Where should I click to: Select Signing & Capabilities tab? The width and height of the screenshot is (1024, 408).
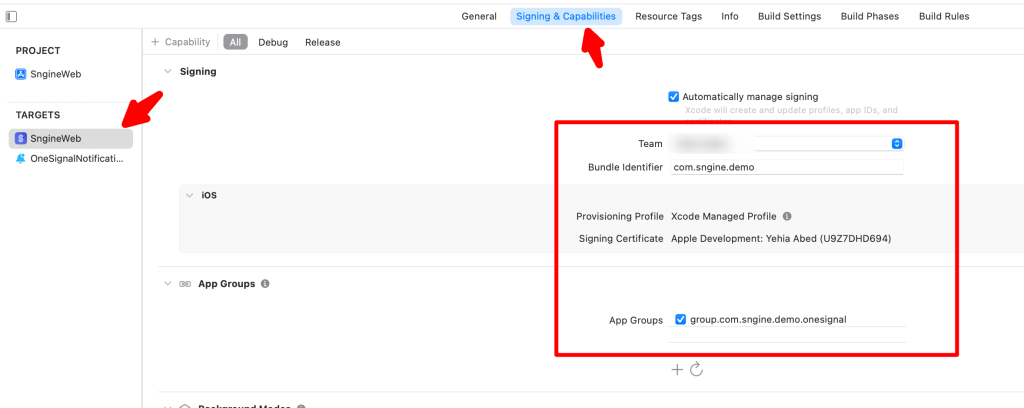(566, 16)
